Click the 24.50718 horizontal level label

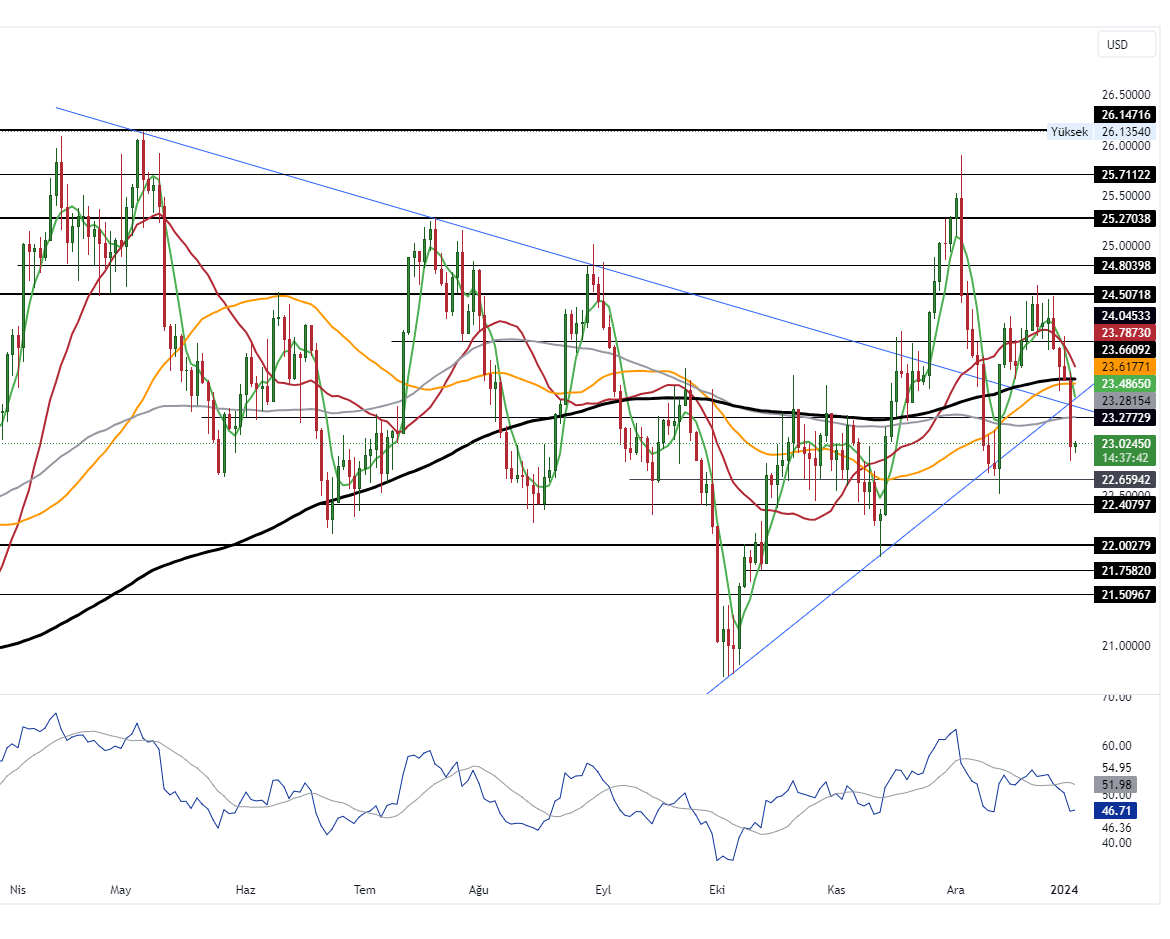point(1126,295)
